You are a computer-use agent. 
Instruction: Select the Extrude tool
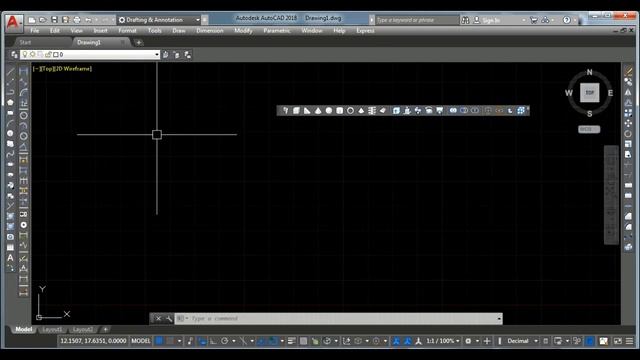pos(396,111)
